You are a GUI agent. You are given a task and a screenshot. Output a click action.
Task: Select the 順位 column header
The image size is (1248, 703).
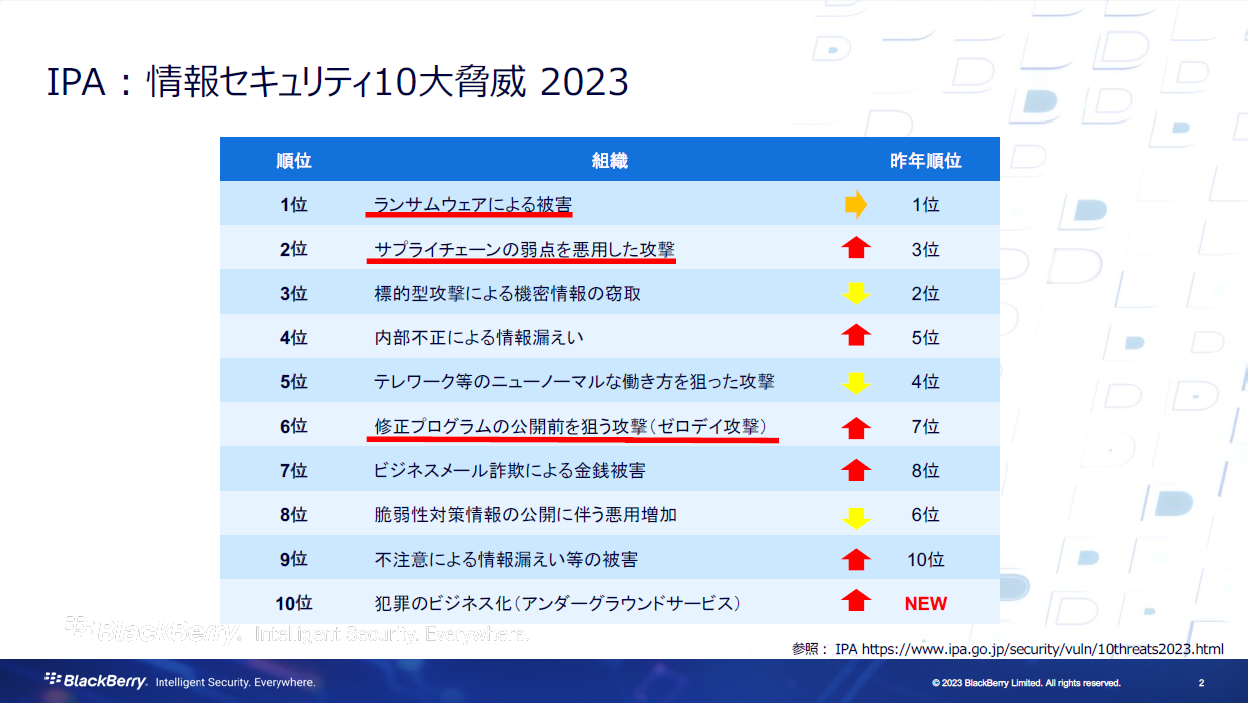pos(294,159)
